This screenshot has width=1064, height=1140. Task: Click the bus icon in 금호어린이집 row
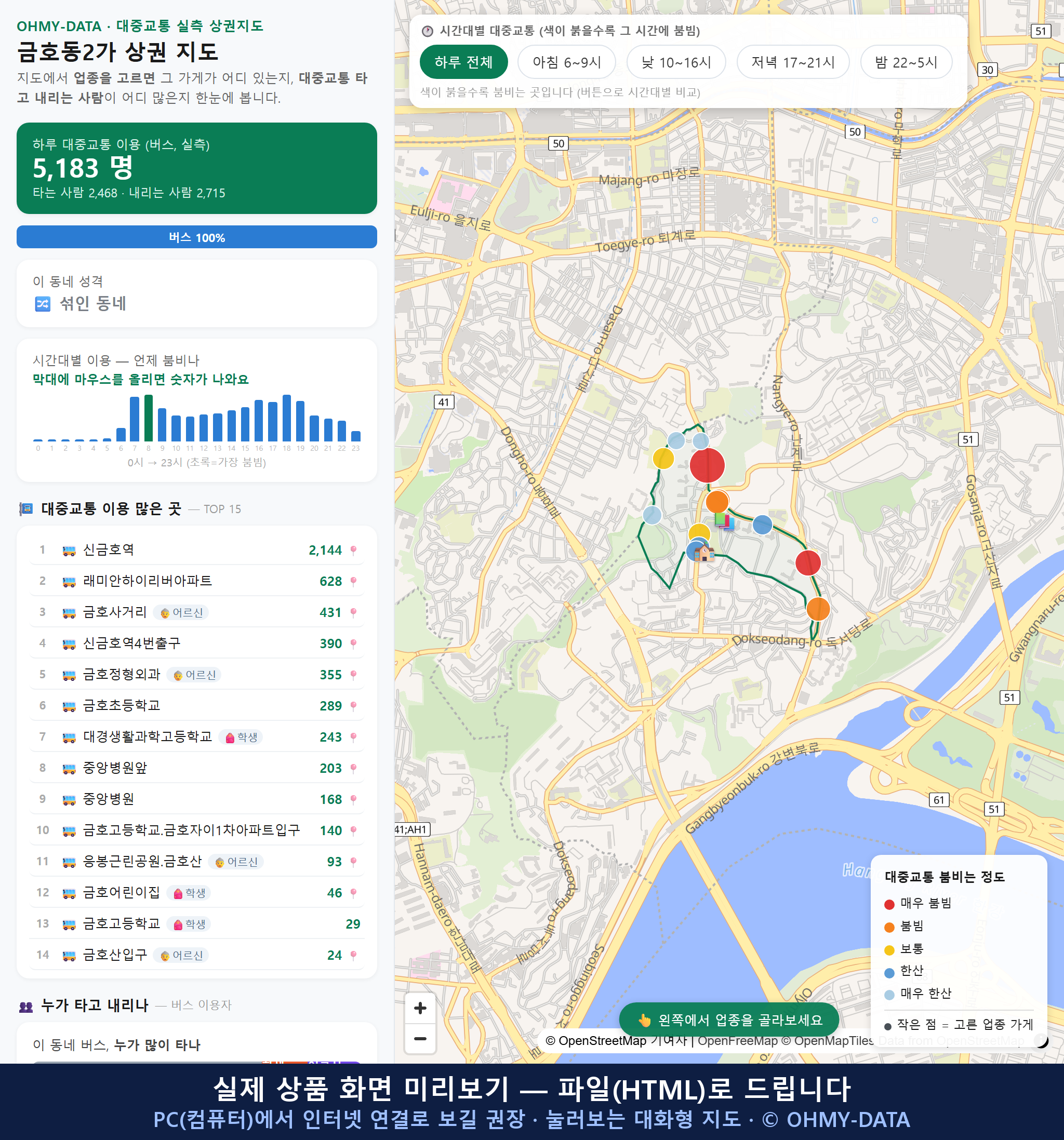[69, 893]
